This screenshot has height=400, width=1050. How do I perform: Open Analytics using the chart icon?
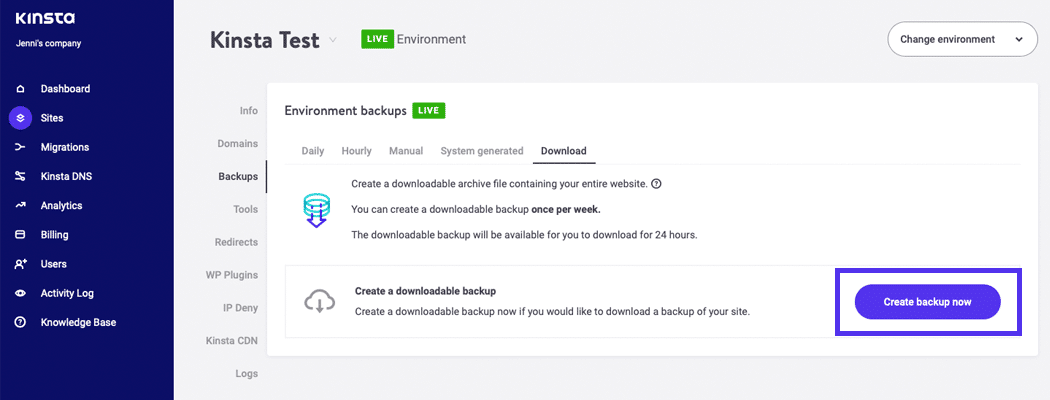pos(20,206)
